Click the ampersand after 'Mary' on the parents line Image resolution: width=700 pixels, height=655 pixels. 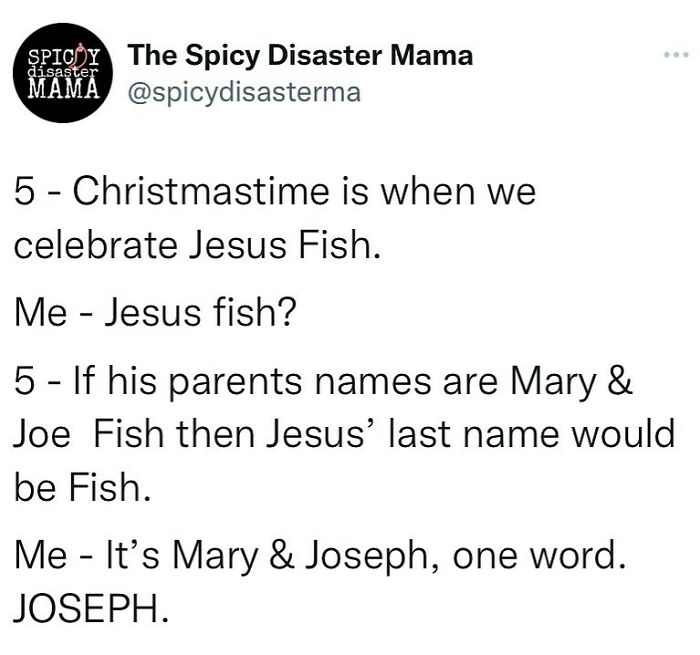(620, 380)
